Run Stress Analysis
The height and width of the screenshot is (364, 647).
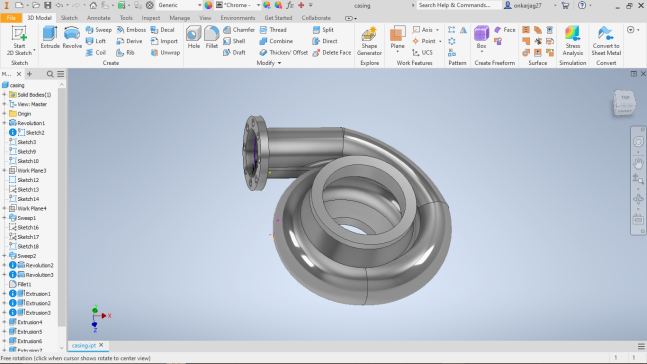click(x=573, y=40)
